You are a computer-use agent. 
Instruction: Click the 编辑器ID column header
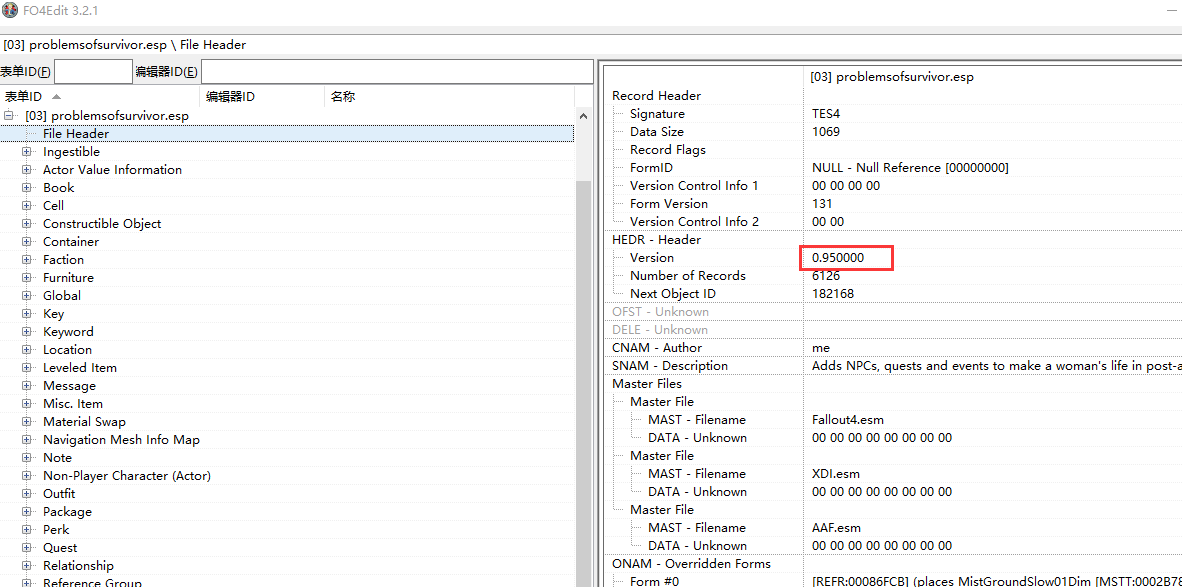pos(230,97)
